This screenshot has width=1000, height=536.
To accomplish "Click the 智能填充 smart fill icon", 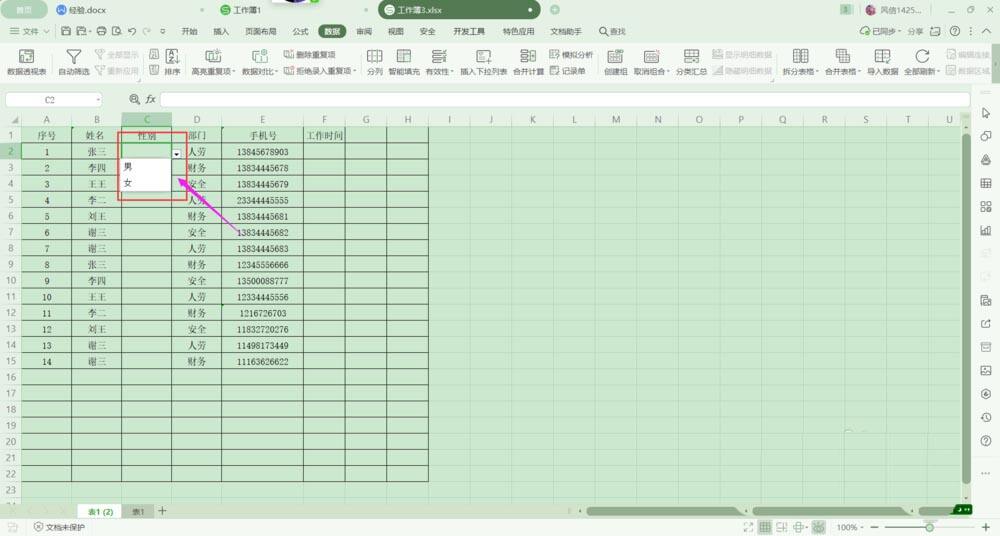I will click(404, 56).
